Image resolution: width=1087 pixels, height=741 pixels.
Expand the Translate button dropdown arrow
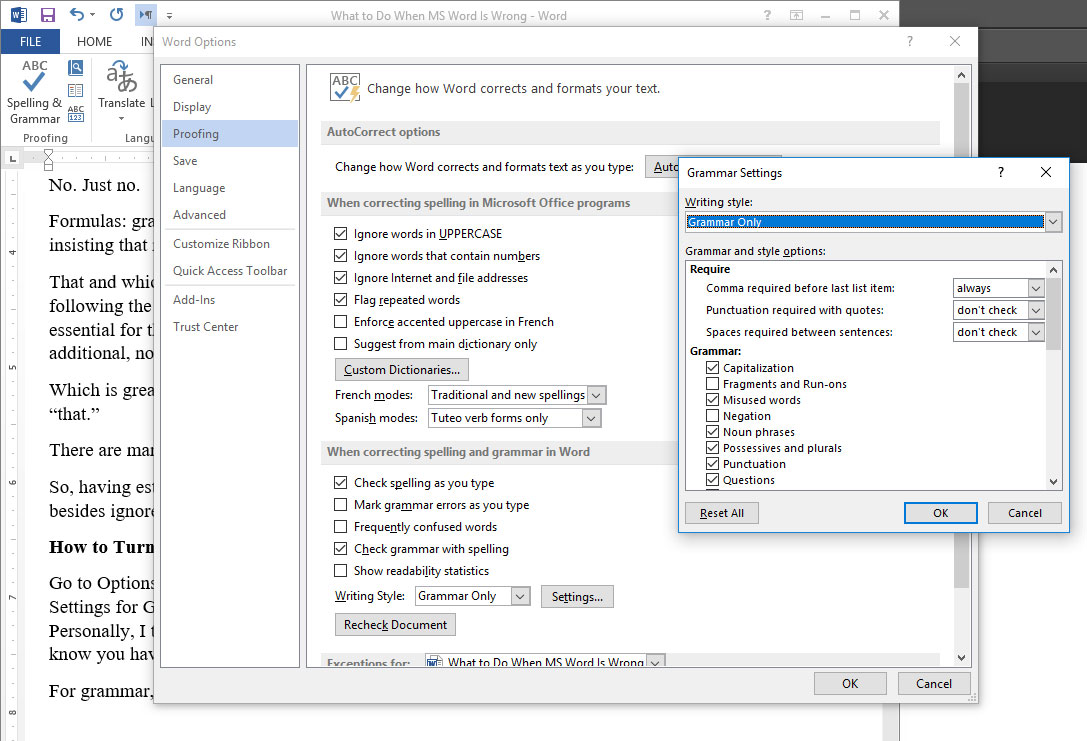pos(121,119)
